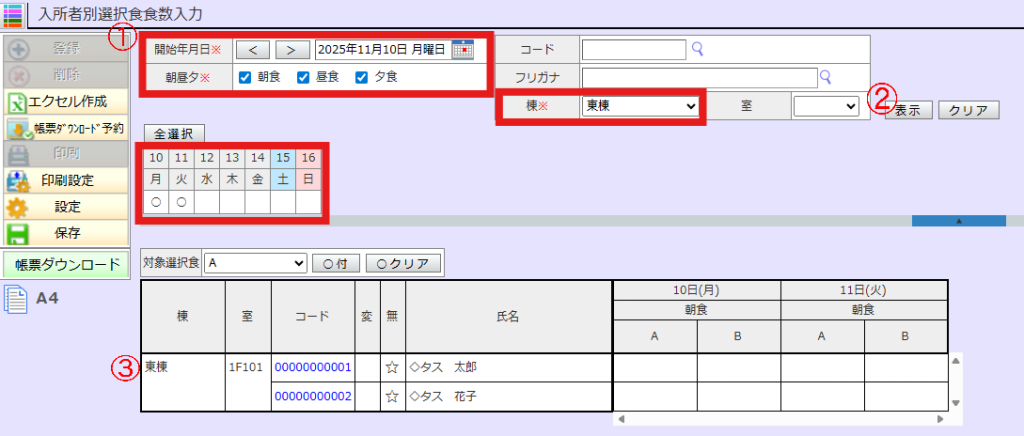1024x436 pixels.
Task: Open the 対象選択食 dropdown showing A
Action: 255,263
